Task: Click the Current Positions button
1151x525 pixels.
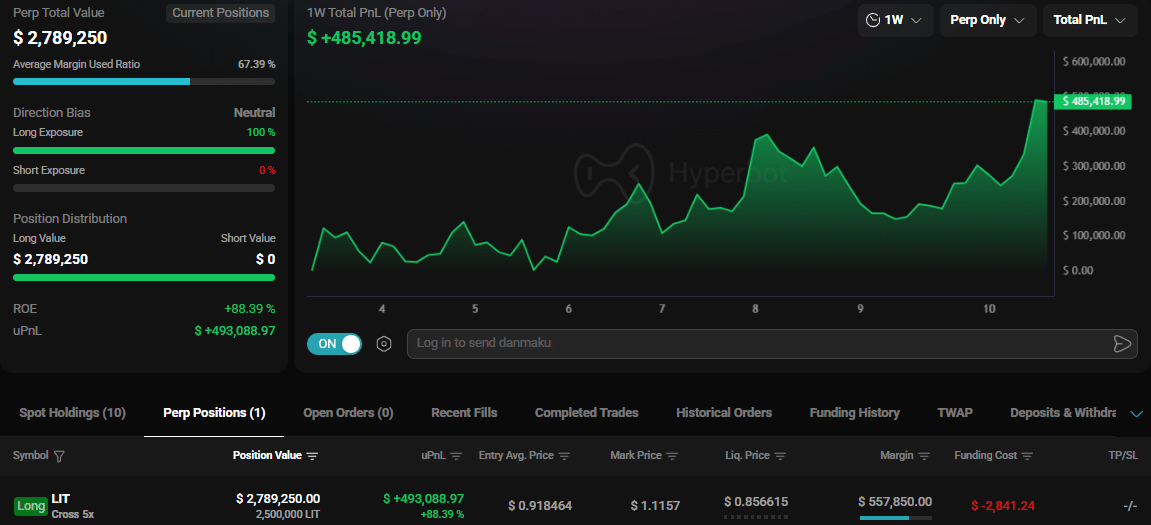Action: click(220, 13)
